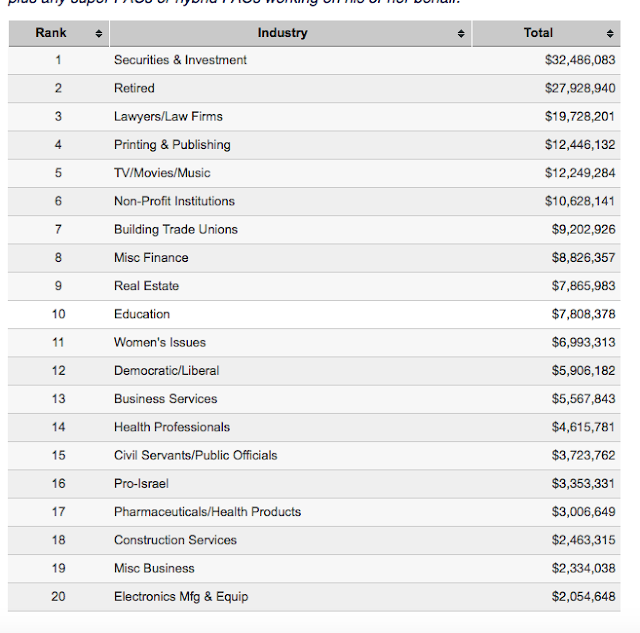
Task: Click the Real Estate total $7,865,983
Action: 583,286
